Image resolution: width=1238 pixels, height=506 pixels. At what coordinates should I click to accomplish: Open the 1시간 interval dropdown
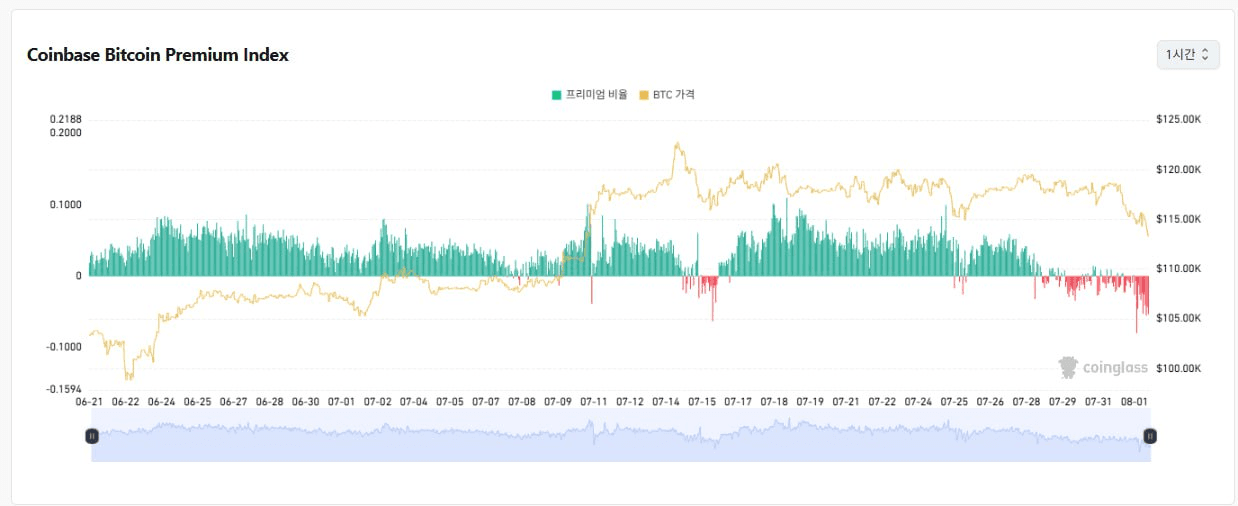click(x=1188, y=54)
